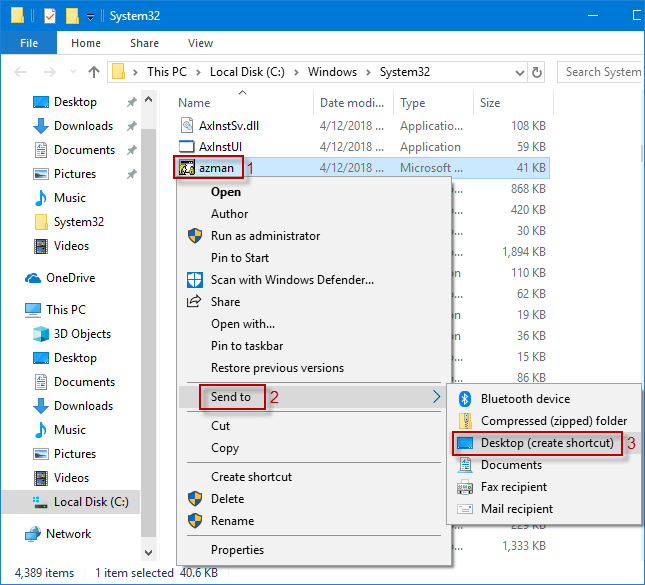Unpin Pictures using its pin icon
The width and height of the screenshot is (645, 585).
coord(132,174)
